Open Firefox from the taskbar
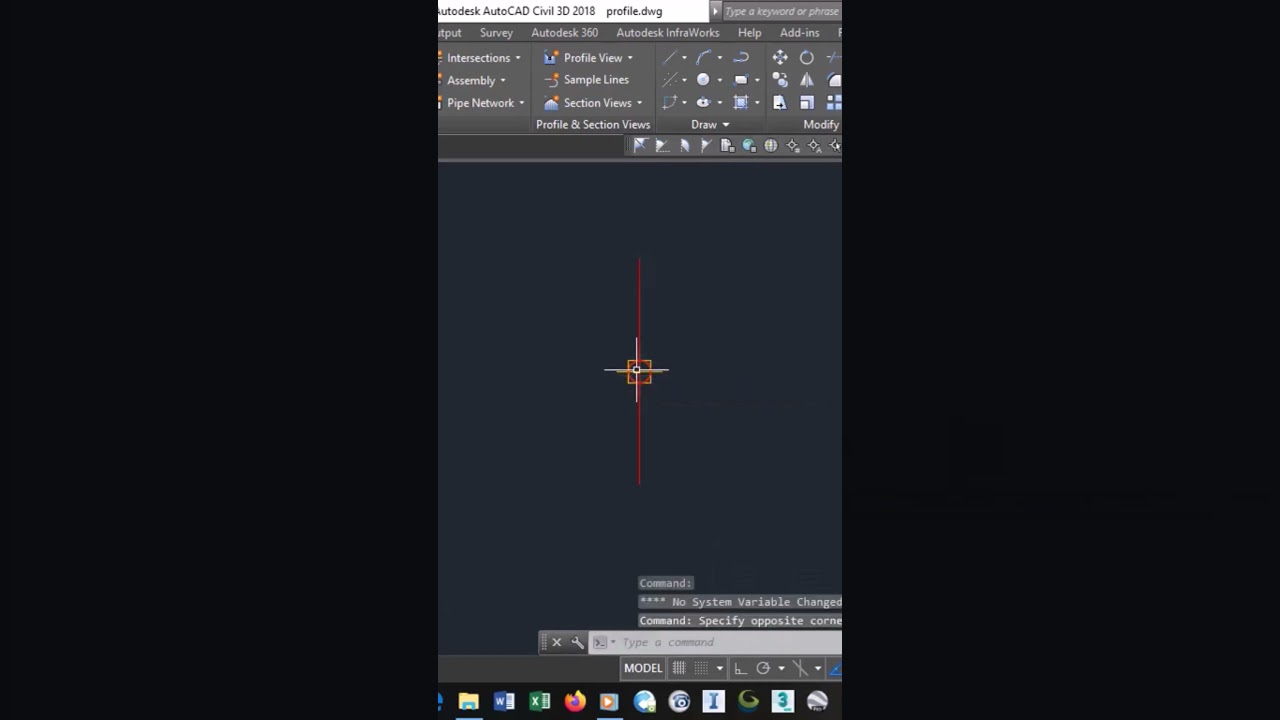Screen dimensions: 1280x720 (575, 701)
